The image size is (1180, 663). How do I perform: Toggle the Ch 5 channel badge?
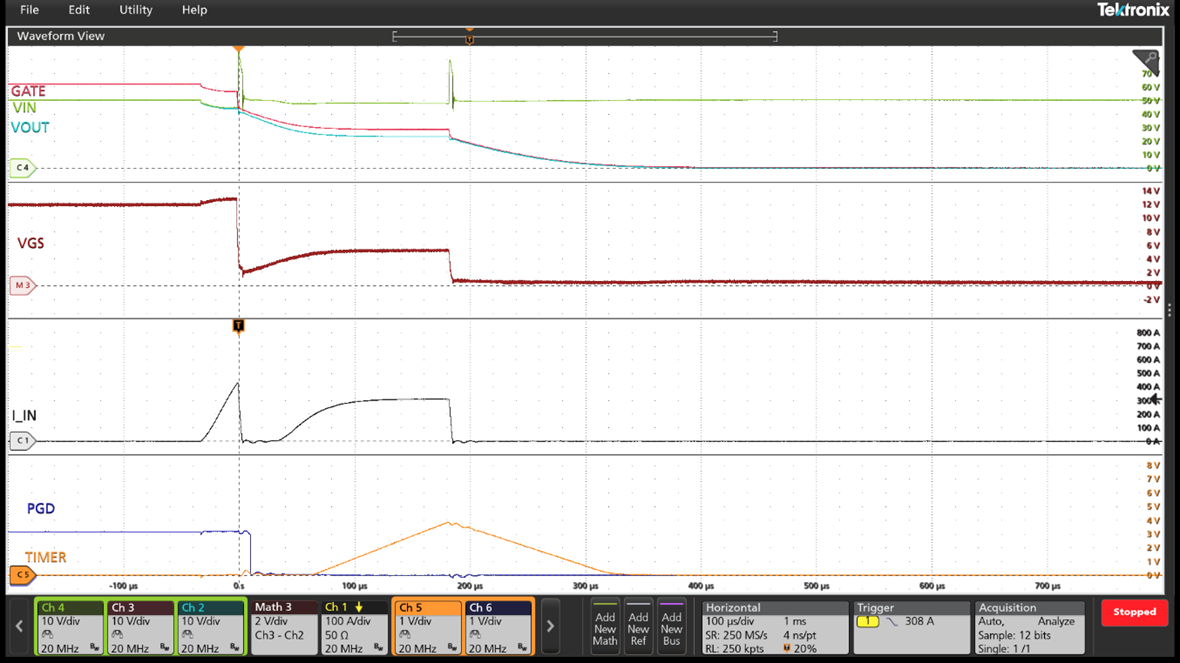coord(427,627)
